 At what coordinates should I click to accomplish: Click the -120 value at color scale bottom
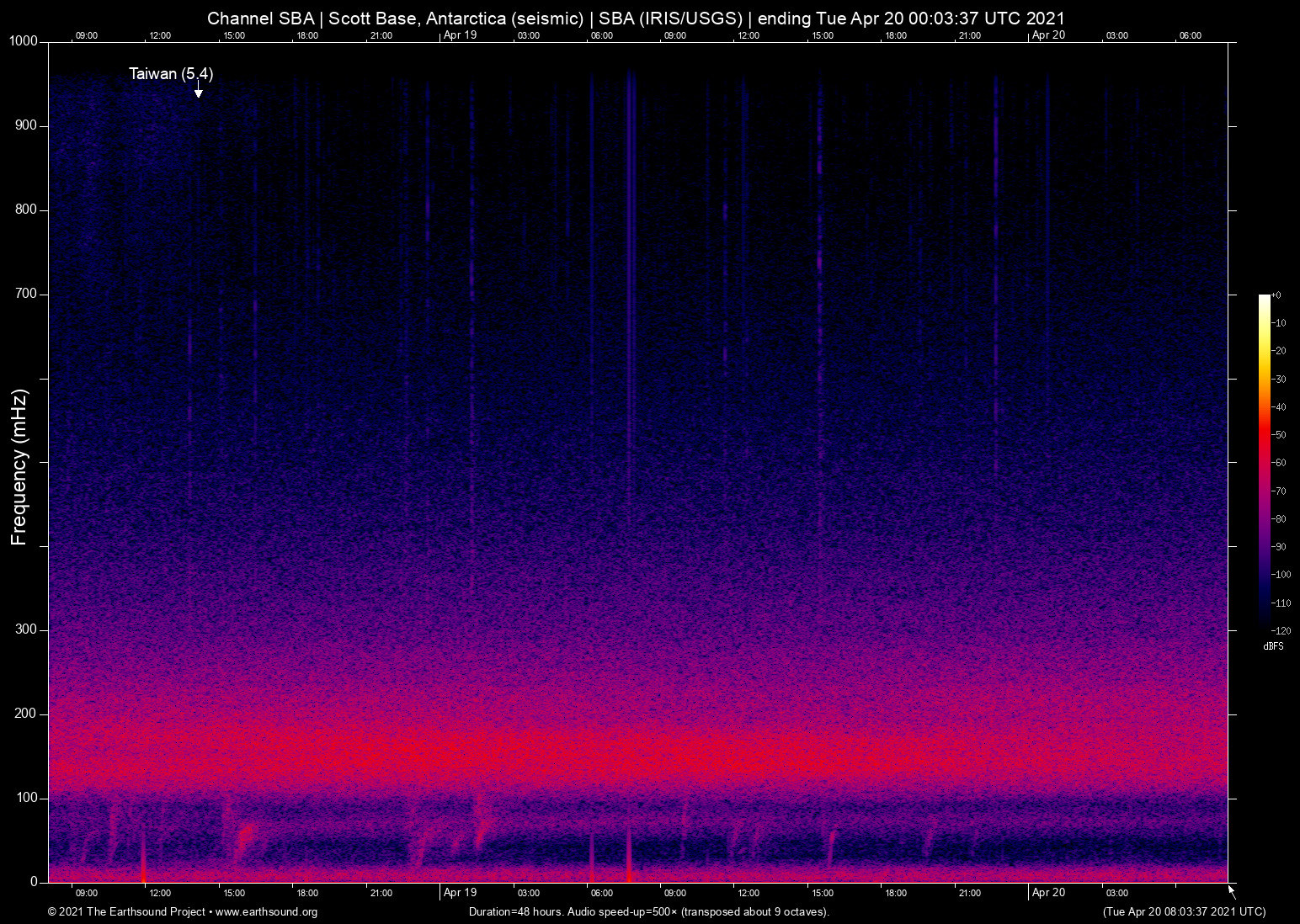pos(1280,630)
